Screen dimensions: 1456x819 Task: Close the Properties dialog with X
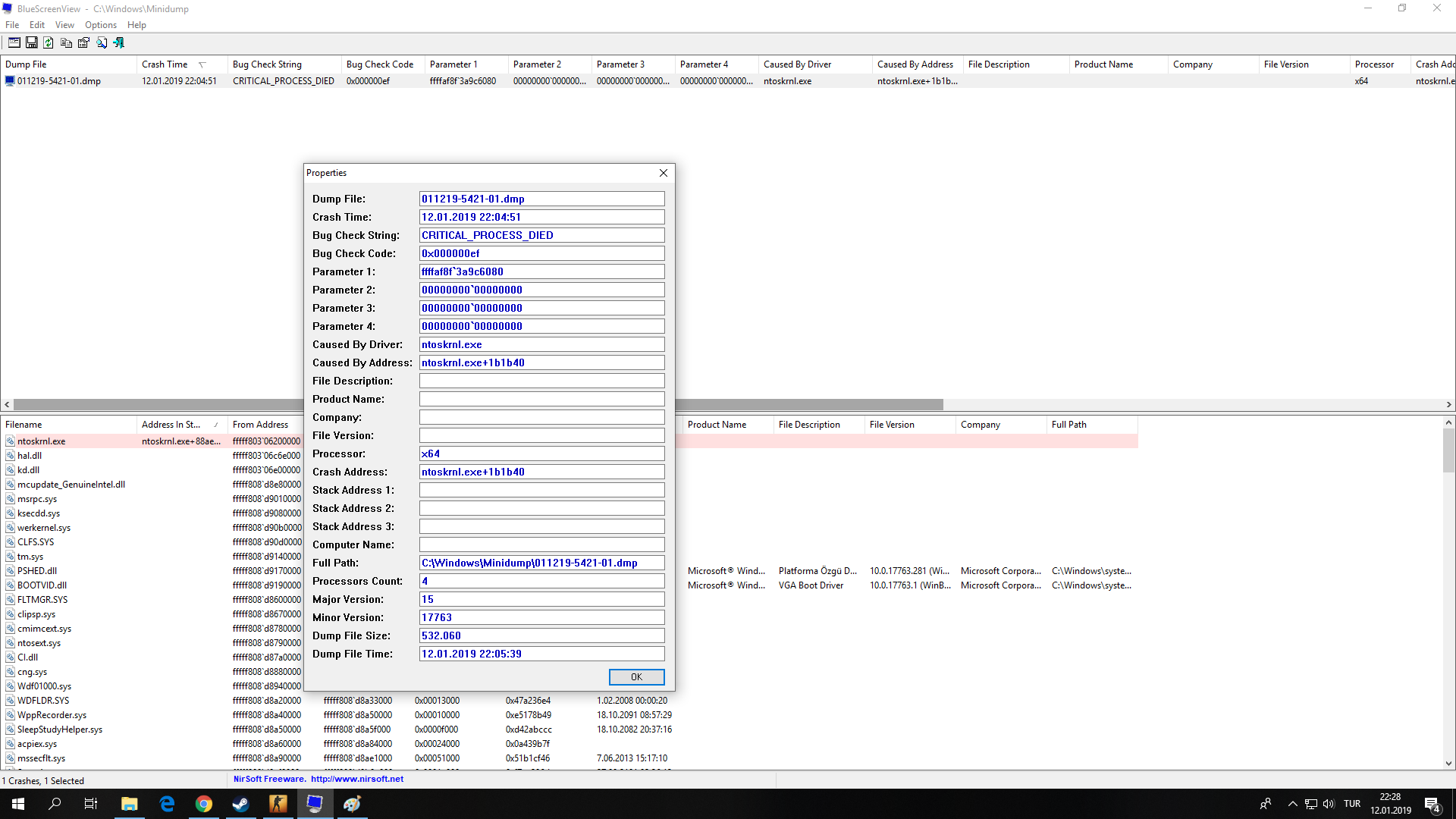(664, 173)
